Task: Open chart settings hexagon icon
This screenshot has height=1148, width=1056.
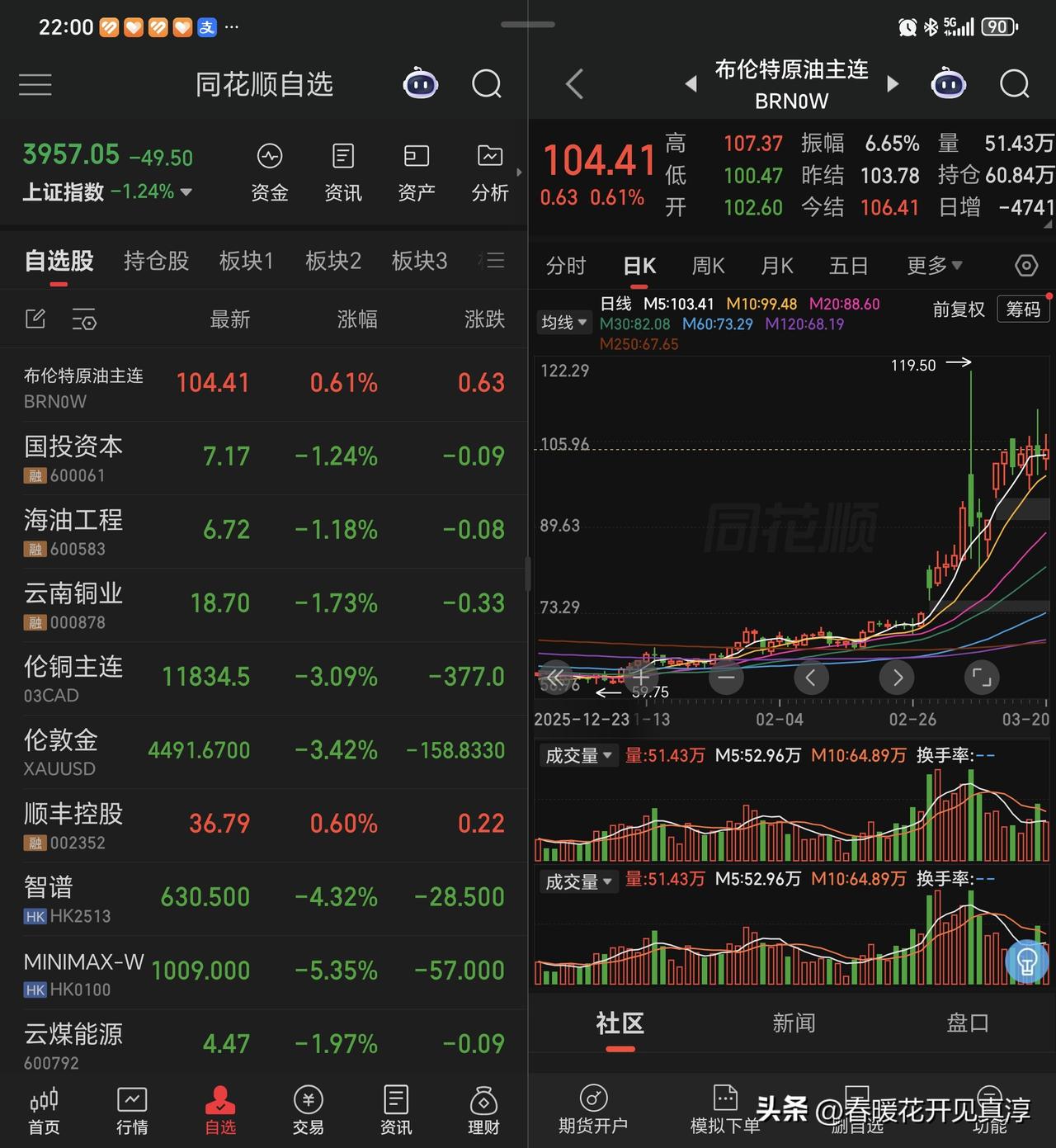Action: pos(1026,266)
